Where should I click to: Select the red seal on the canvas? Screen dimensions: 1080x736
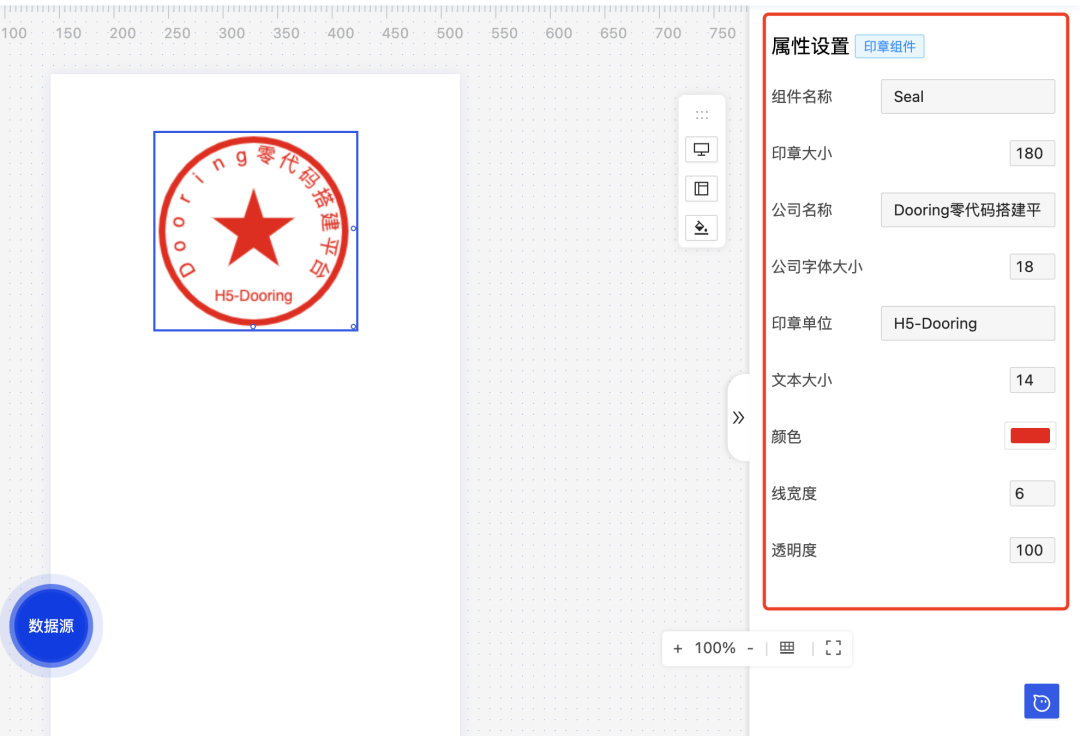255,230
